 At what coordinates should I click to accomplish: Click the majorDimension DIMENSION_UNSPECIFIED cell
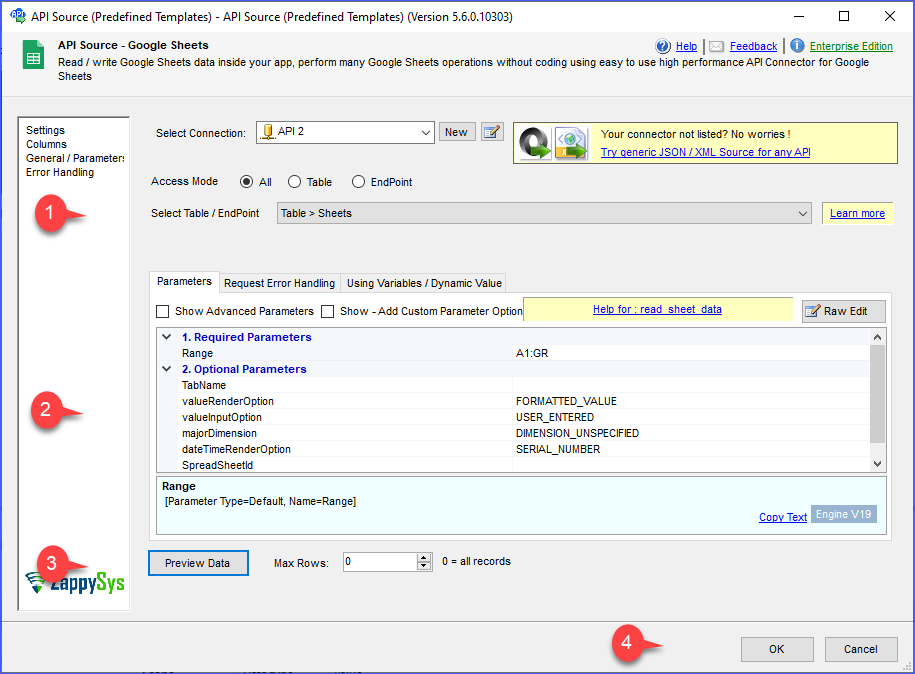coord(690,434)
